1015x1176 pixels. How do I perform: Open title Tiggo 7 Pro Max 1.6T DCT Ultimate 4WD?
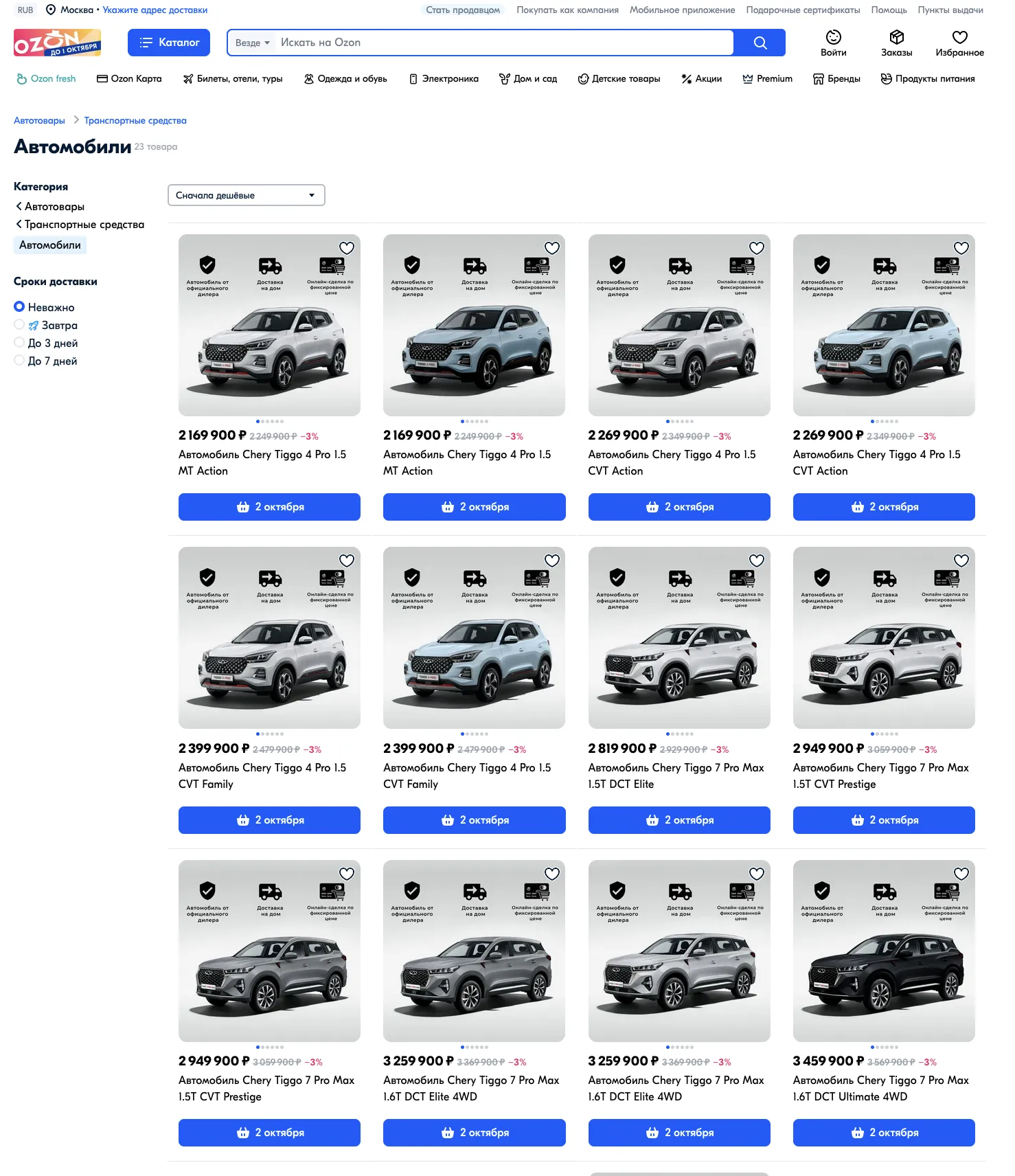(881, 1089)
